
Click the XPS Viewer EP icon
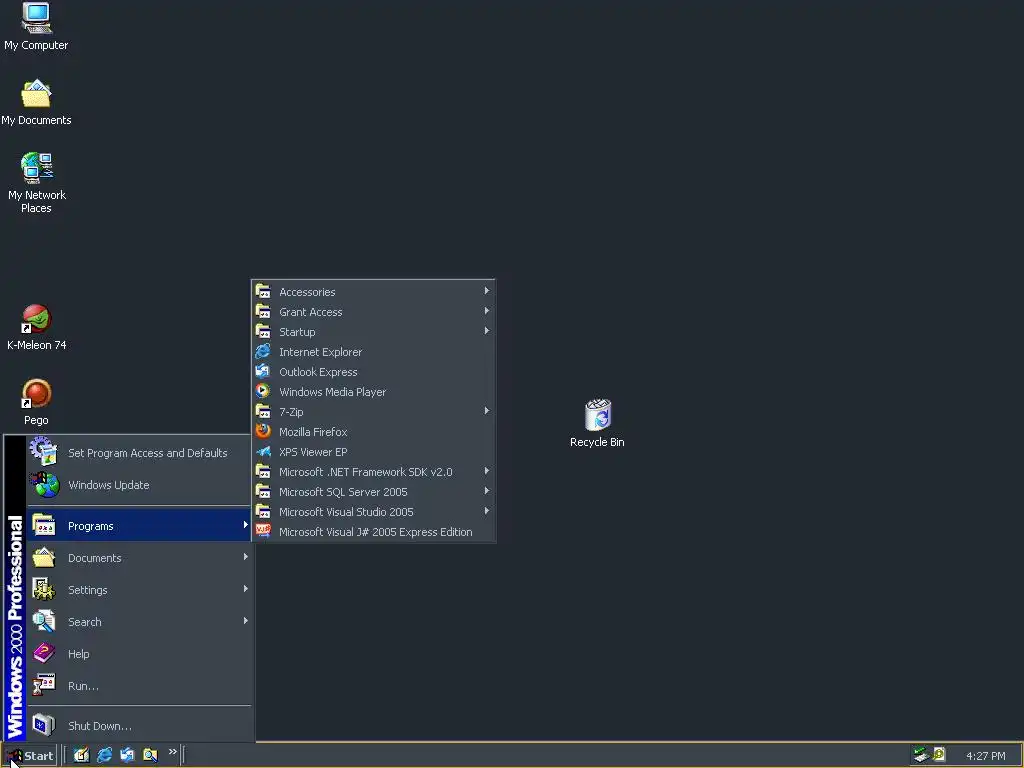coord(263,451)
